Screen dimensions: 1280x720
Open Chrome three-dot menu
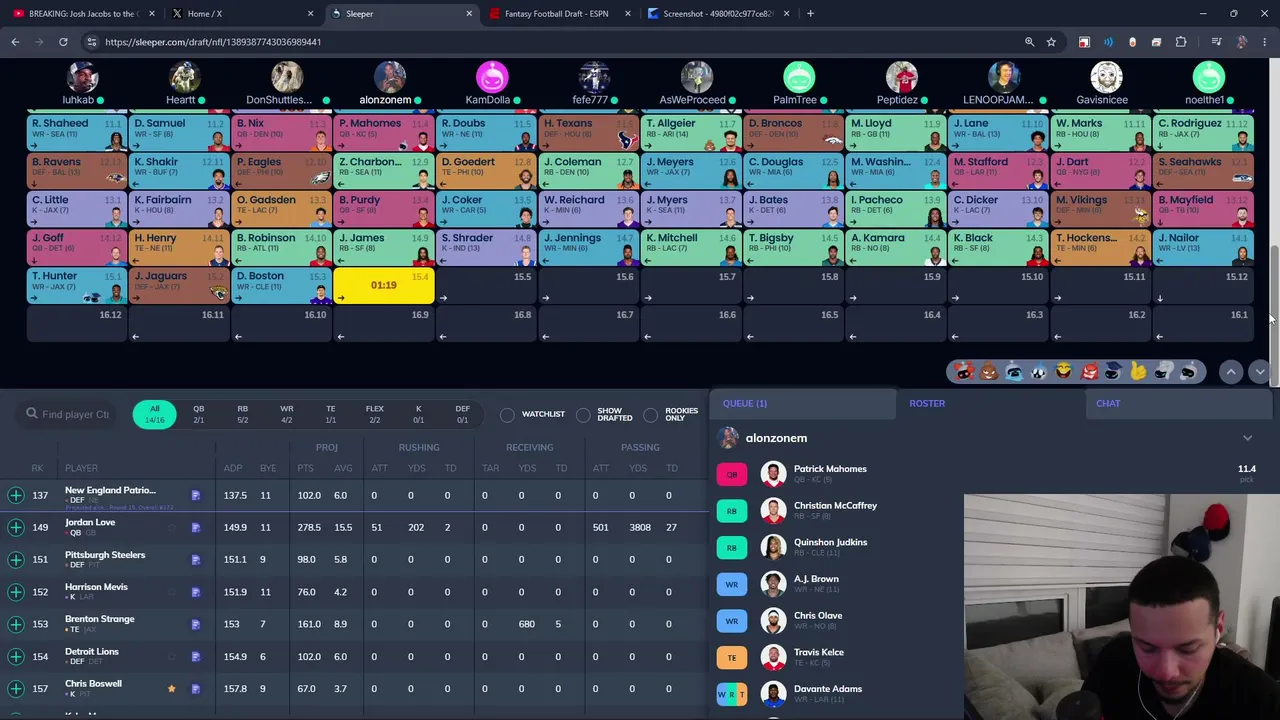[x=1265, y=42]
